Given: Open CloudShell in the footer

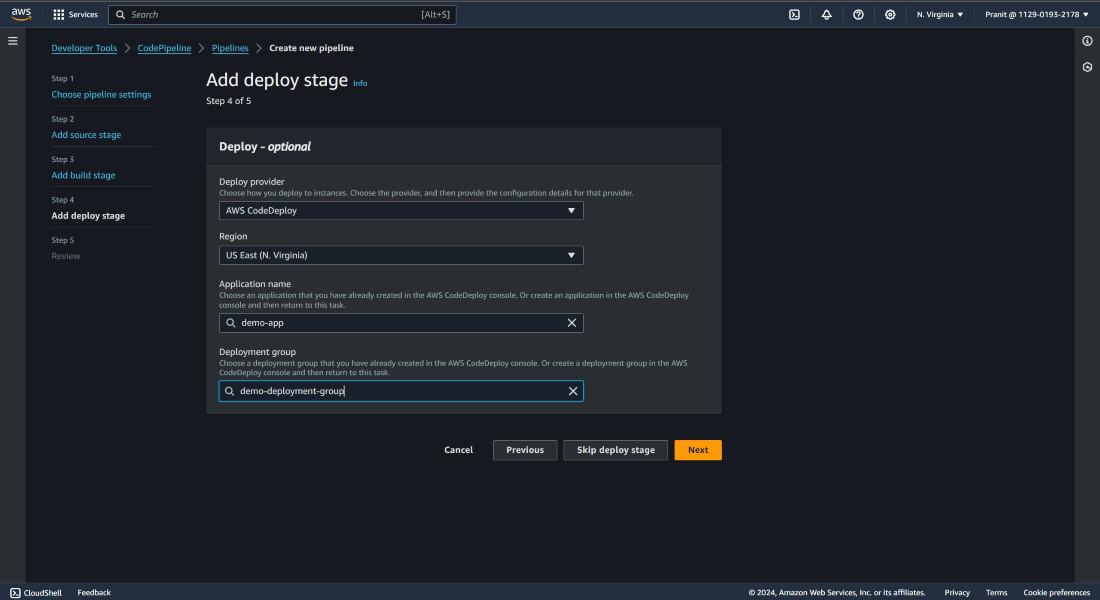Looking at the screenshot, I should click(36, 592).
